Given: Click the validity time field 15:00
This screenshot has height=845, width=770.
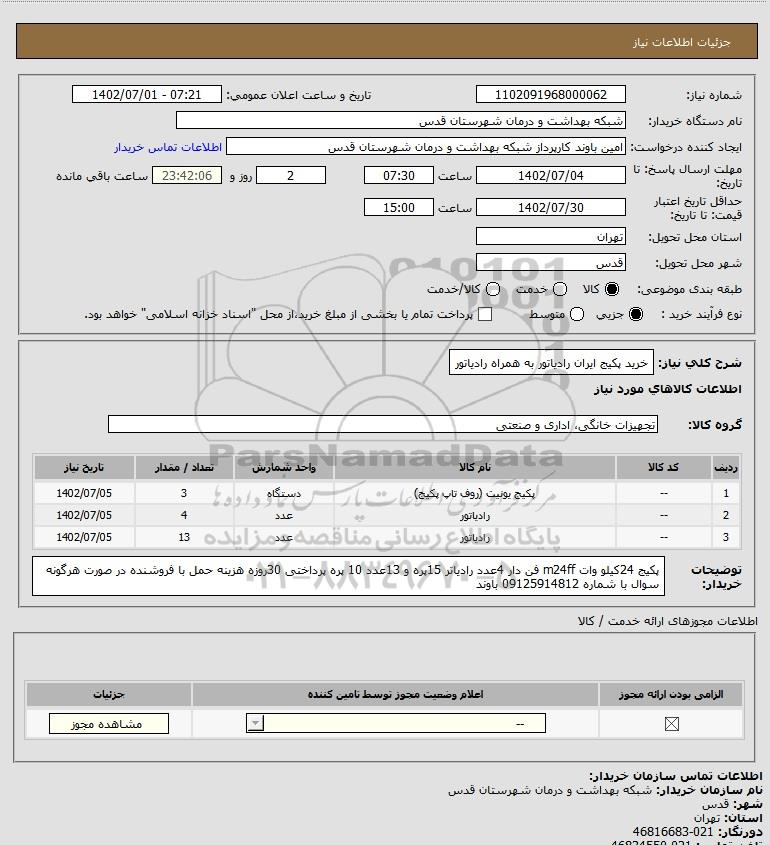Looking at the screenshot, I should pos(399,207).
